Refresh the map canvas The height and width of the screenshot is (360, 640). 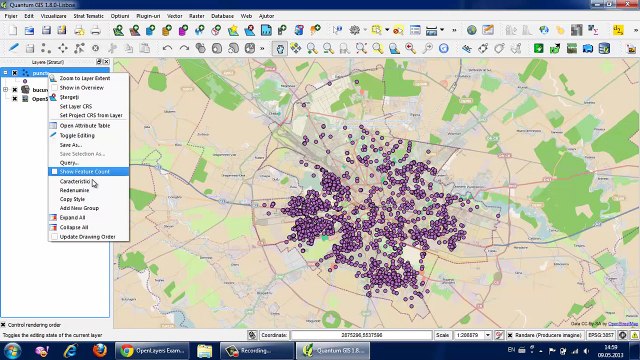[444, 48]
